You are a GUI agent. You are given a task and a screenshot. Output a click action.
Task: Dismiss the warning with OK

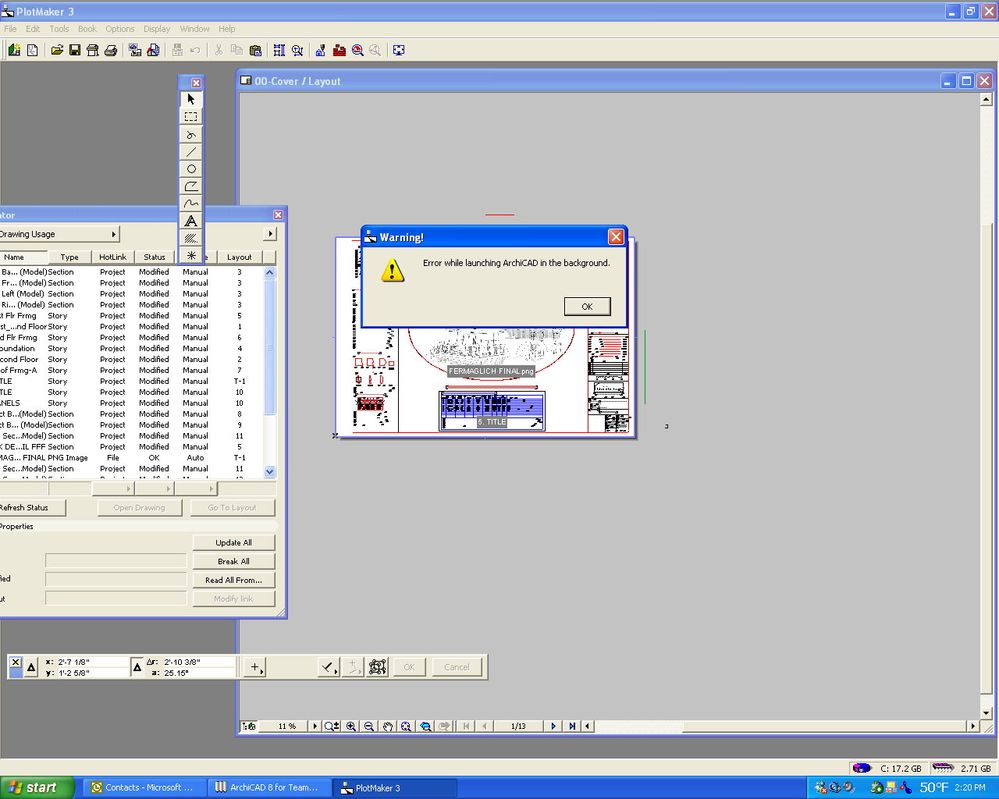pyautogui.click(x=587, y=306)
